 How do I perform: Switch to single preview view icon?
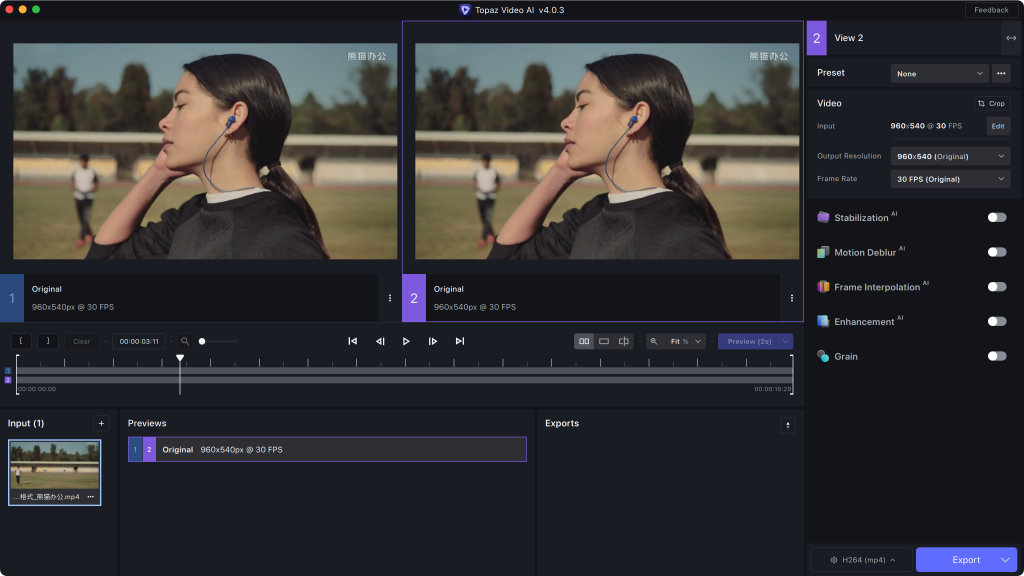tap(604, 340)
